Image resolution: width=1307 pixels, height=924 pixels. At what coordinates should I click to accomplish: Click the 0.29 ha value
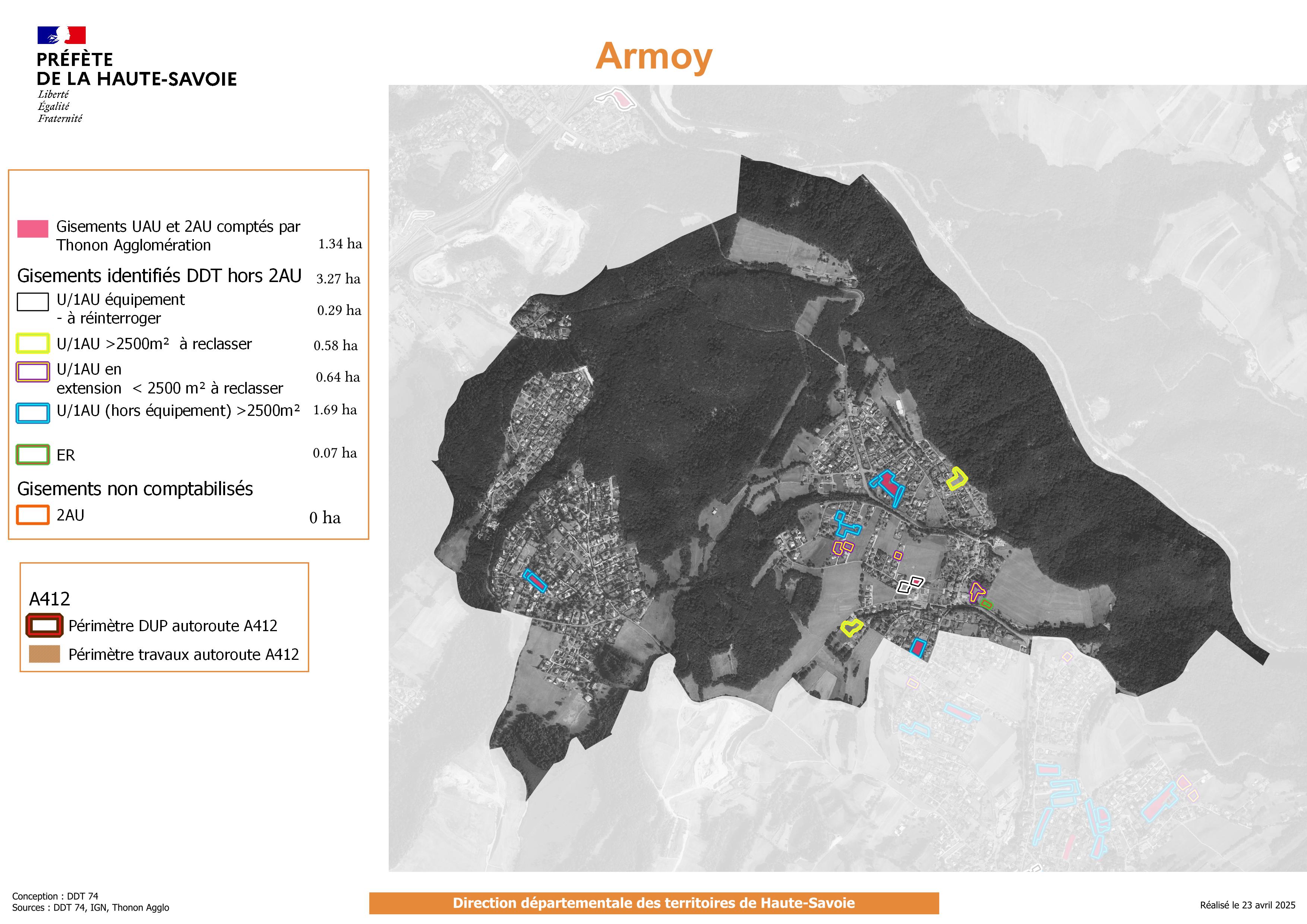[x=339, y=310]
